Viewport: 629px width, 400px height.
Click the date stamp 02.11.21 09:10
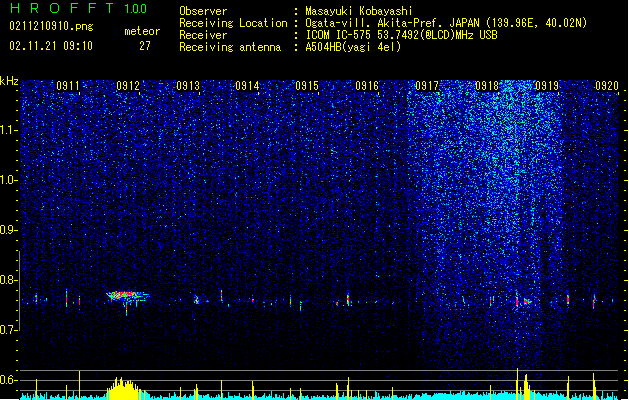click(51, 46)
